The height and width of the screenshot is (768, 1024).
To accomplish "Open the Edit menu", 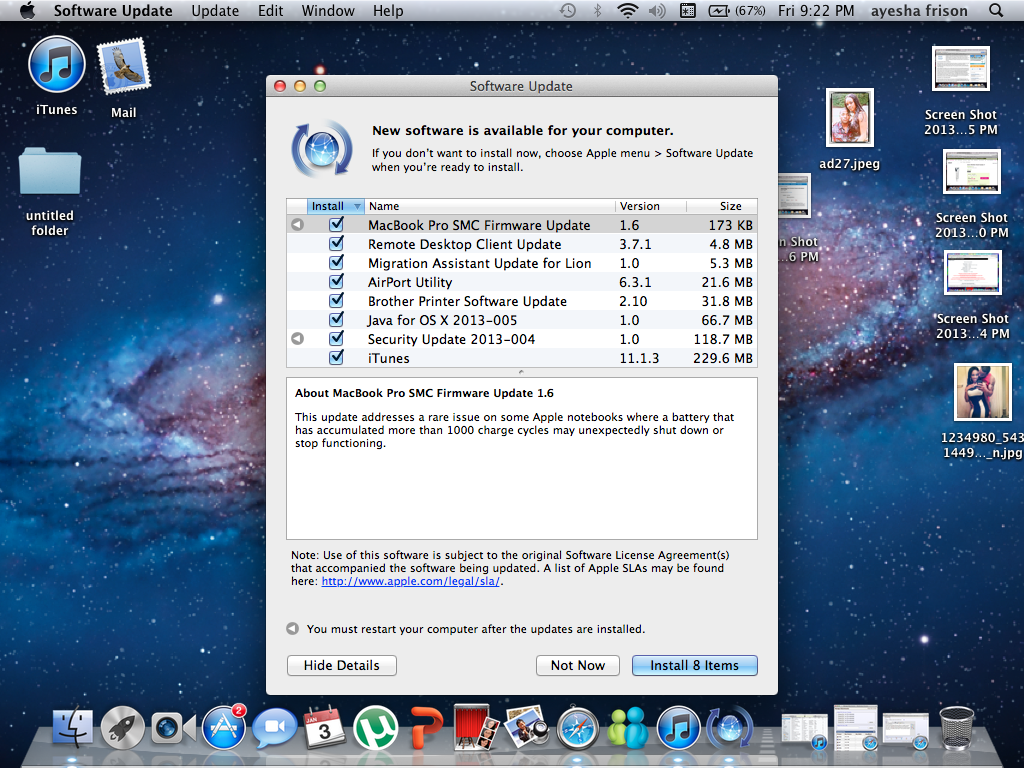I will pyautogui.click(x=270, y=10).
